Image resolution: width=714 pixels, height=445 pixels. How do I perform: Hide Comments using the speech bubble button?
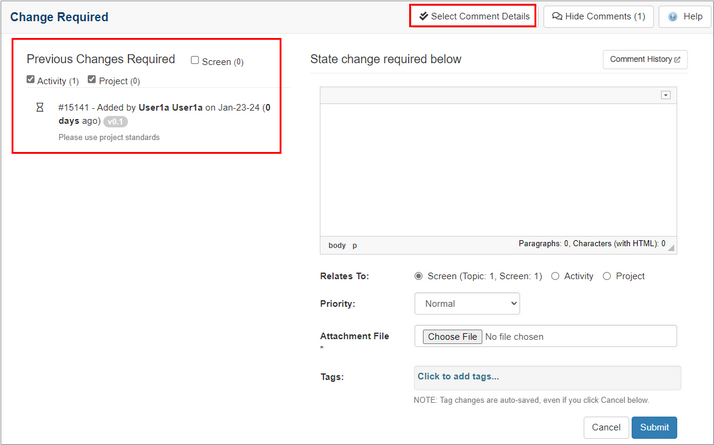coord(598,17)
